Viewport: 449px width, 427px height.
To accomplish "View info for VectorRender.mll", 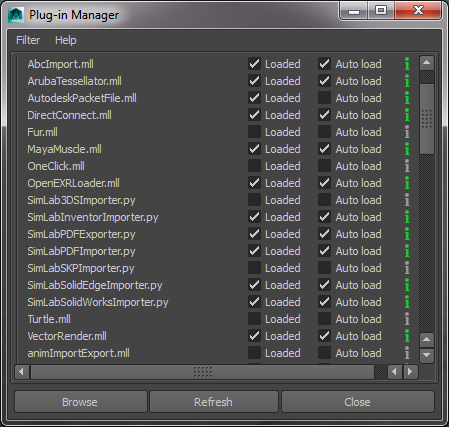I will [407, 336].
